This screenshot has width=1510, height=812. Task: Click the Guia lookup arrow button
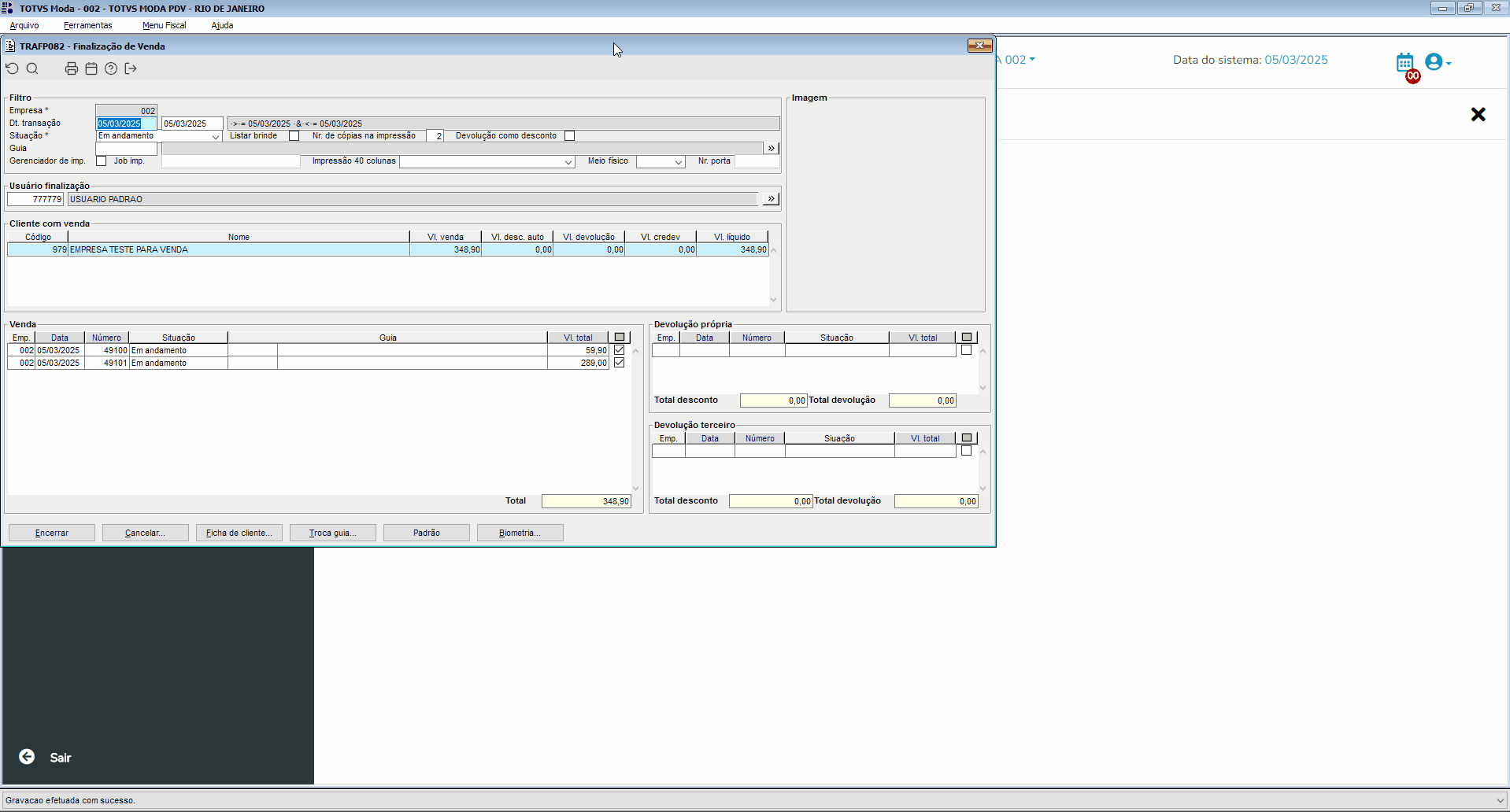click(772, 148)
